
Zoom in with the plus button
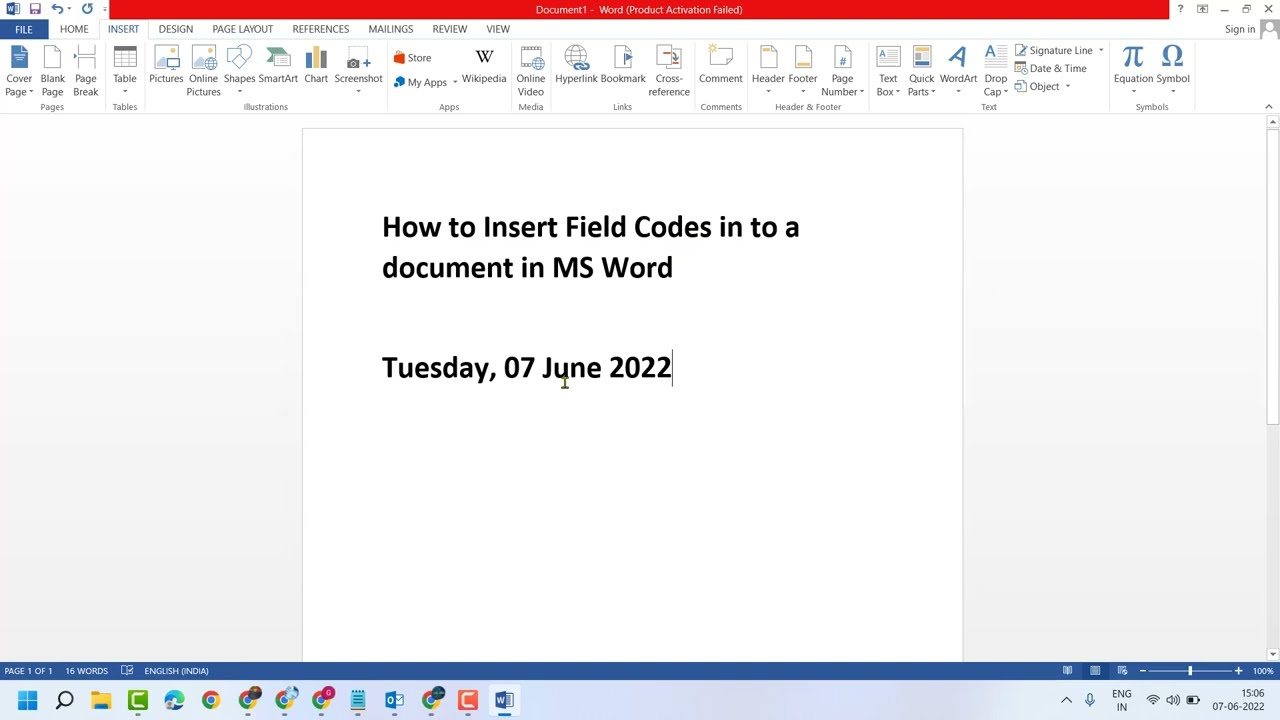(x=1238, y=671)
